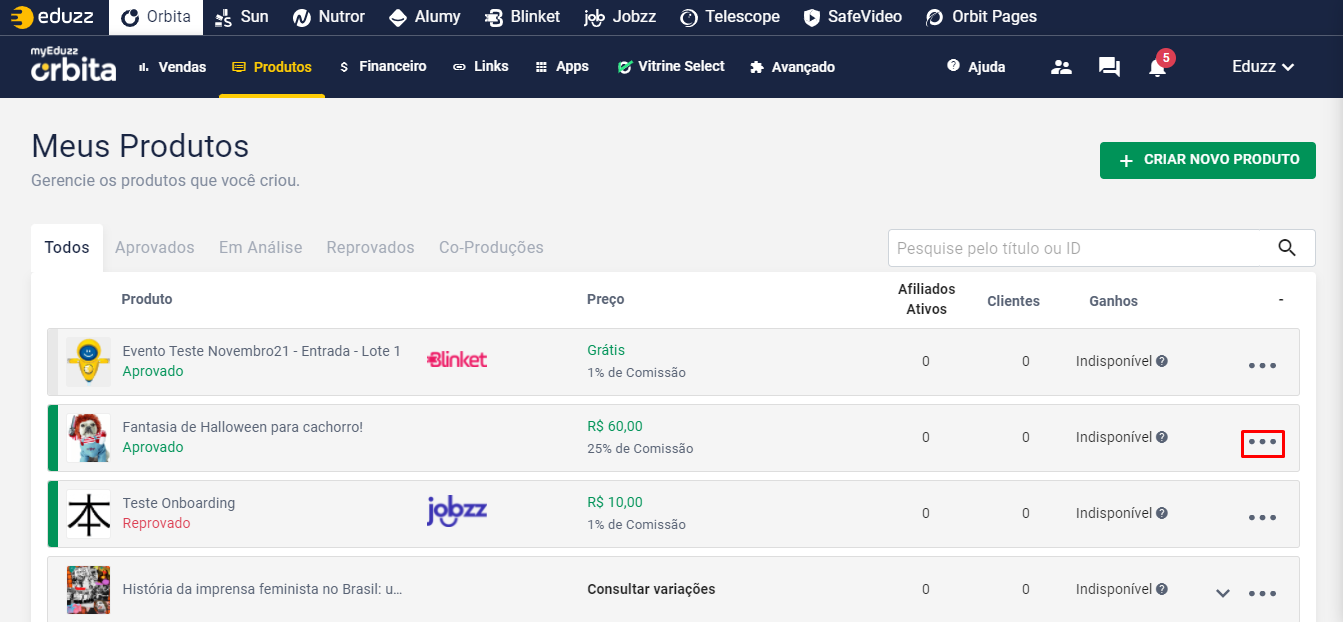Click the Ganhos help icon for Fantasia de Halloween
Image resolution: width=1343 pixels, height=622 pixels.
point(1162,437)
